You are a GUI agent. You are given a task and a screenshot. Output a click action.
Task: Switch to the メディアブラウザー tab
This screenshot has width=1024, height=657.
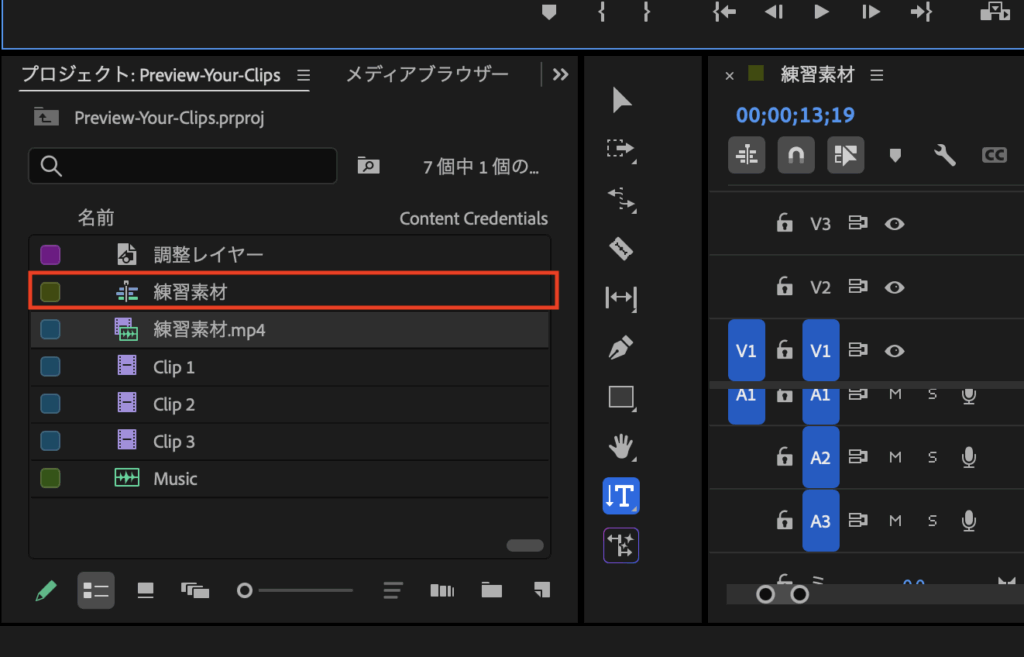click(x=427, y=74)
